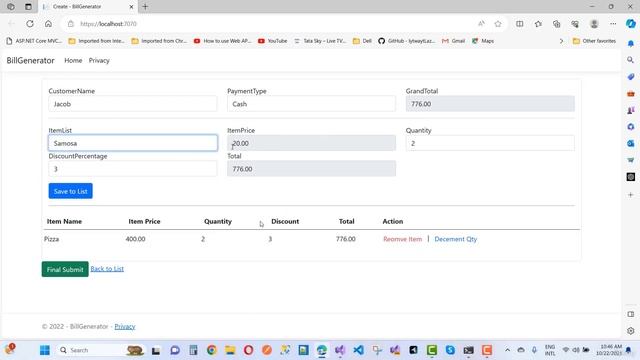
Task: Open the Other favorites folder
Action: point(594,41)
